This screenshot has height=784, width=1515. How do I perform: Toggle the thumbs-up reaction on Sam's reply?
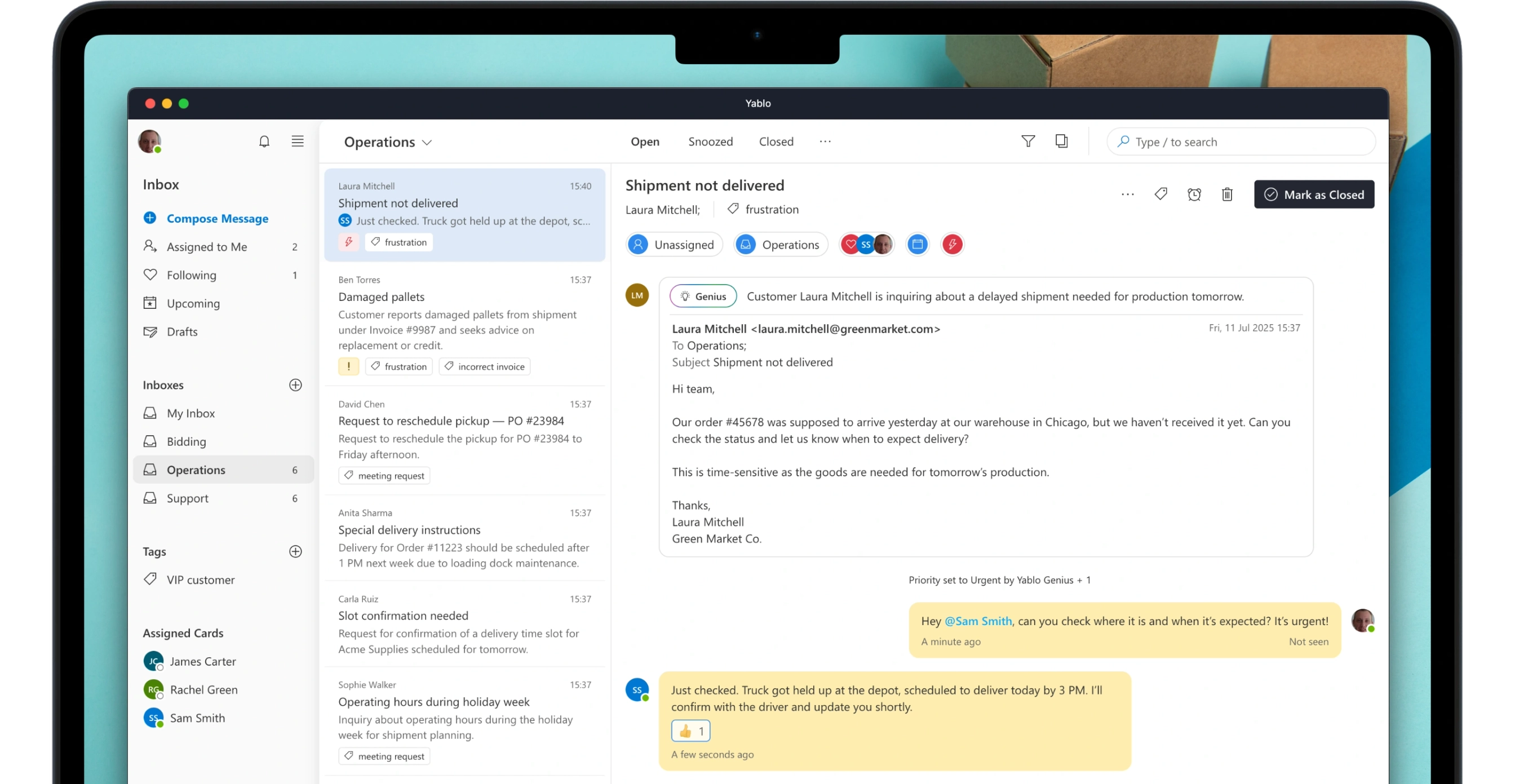[x=690, y=731]
